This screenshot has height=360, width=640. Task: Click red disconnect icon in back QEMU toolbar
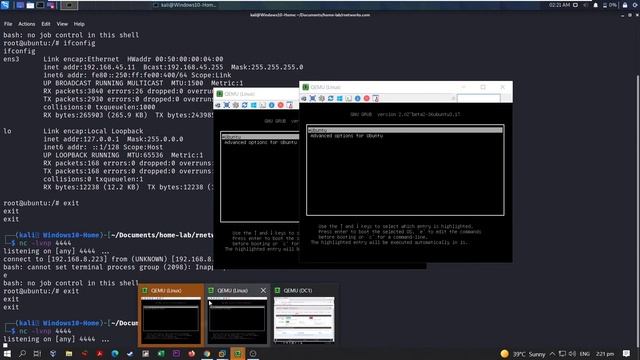coord(280,105)
